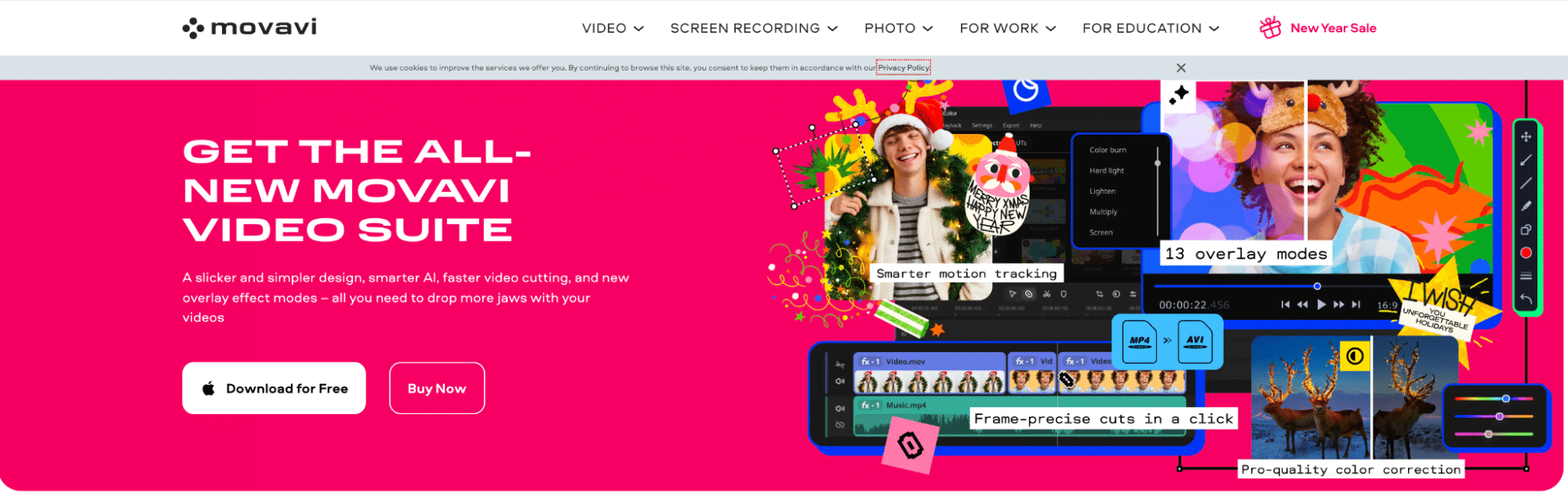Click the pink tag sticker icon
This screenshot has width=1568, height=498.
910,445
